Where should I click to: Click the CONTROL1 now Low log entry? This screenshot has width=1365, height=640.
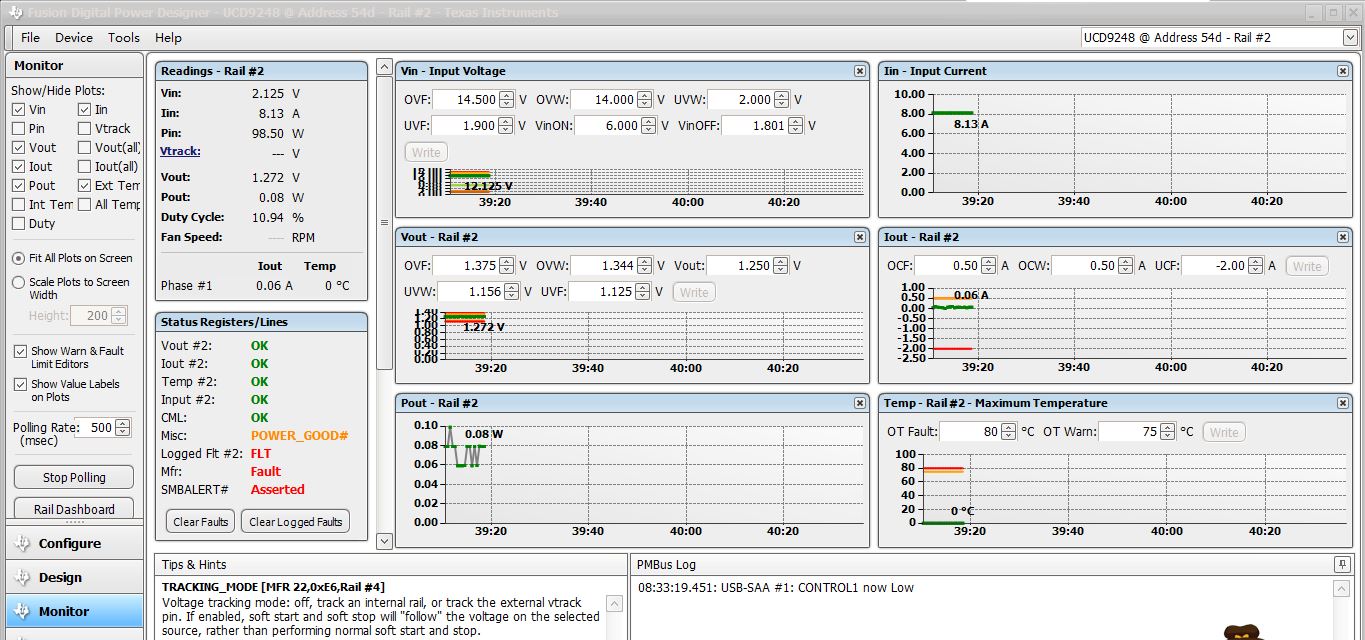[776, 587]
